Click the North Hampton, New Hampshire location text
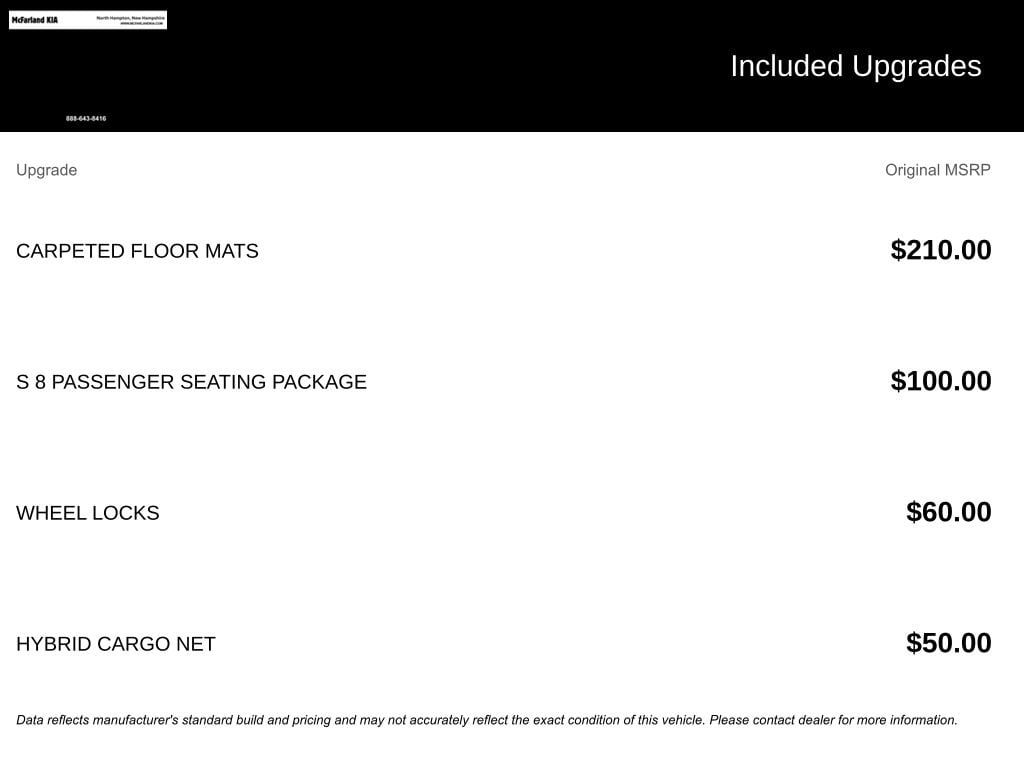1024x768 pixels. (x=130, y=17)
